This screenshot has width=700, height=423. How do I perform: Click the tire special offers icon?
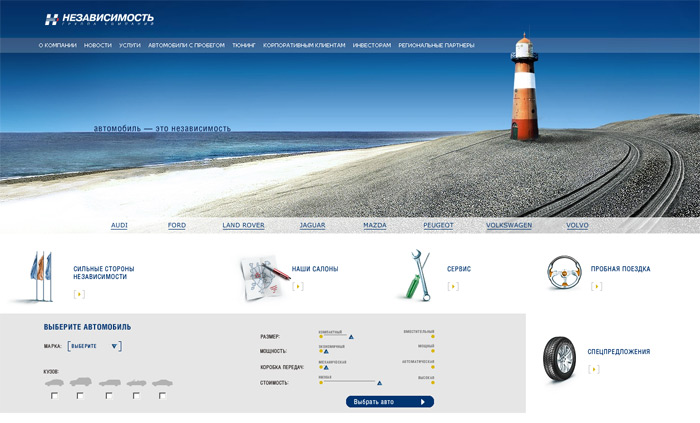(559, 359)
